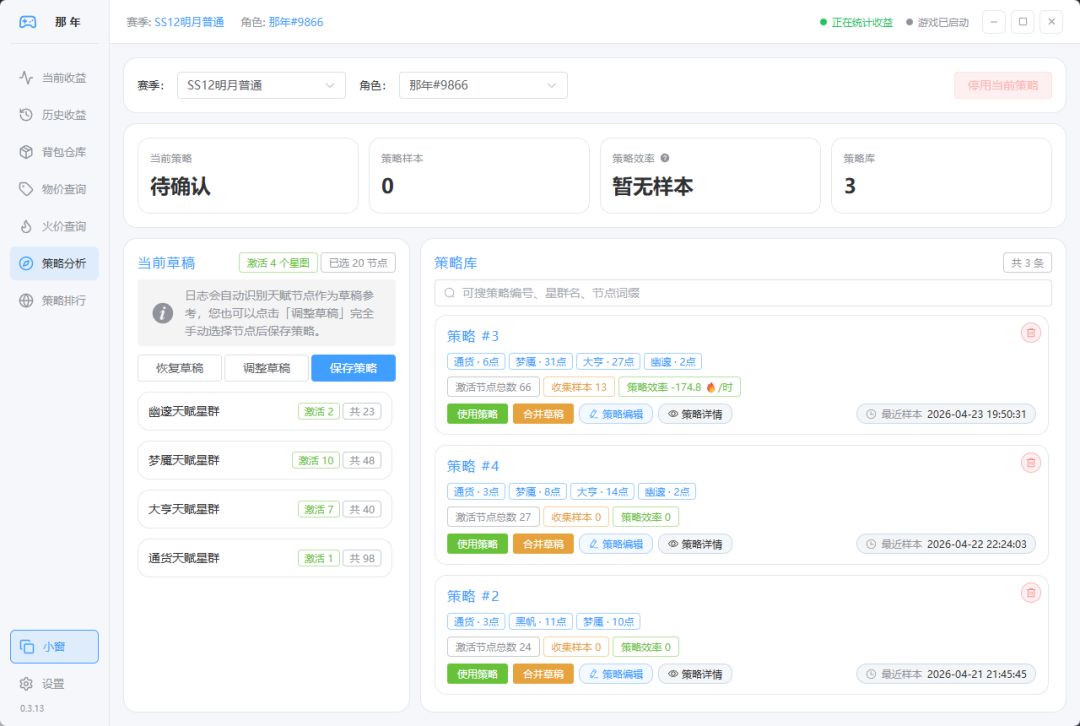Click 调整草稿 button
This screenshot has height=726, width=1080.
click(x=267, y=368)
